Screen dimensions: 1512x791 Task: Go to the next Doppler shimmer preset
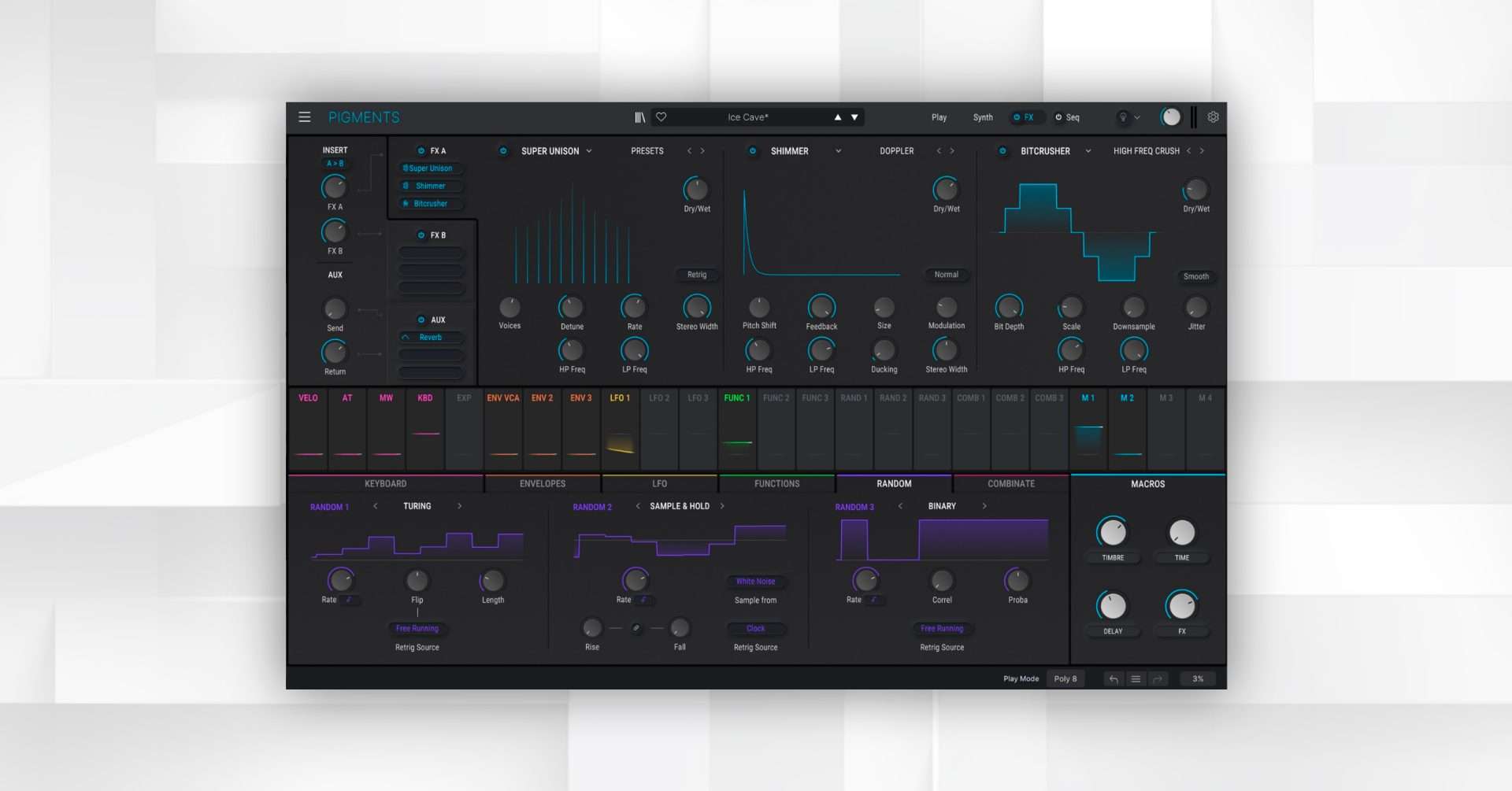pyautogui.click(x=952, y=151)
